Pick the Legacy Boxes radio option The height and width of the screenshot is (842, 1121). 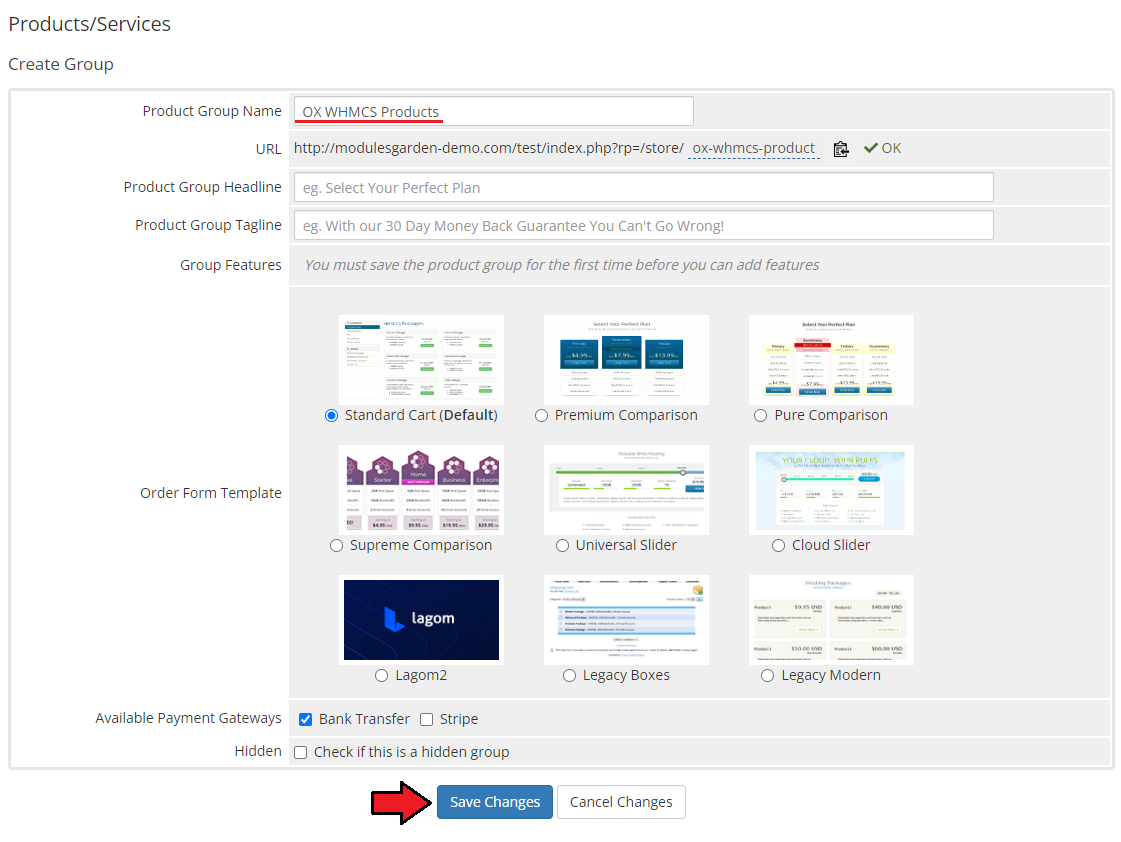pos(569,676)
